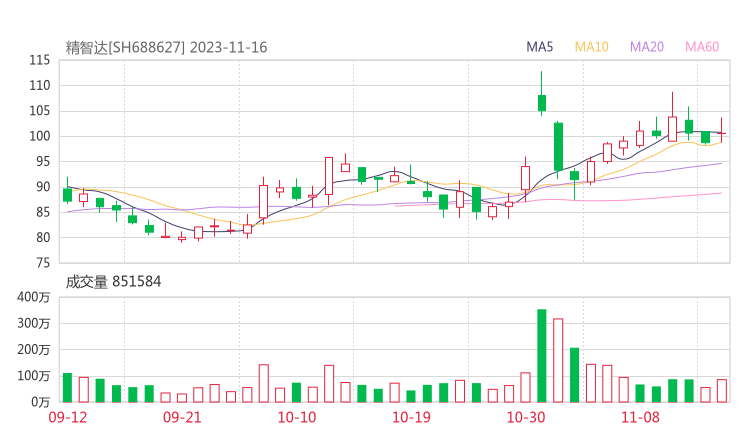Select the last candlestick on the right

point(722,130)
